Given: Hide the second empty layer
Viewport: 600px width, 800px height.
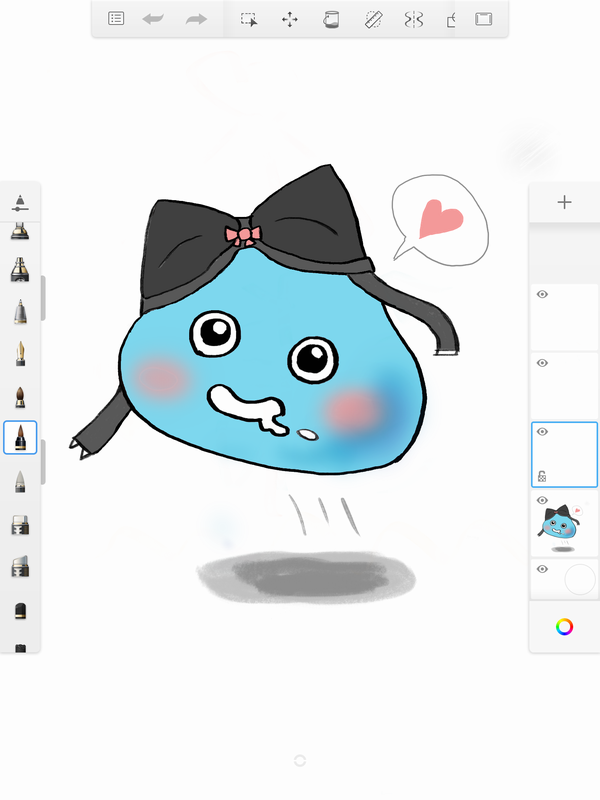Looking at the screenshot, I should click(542, 363).
